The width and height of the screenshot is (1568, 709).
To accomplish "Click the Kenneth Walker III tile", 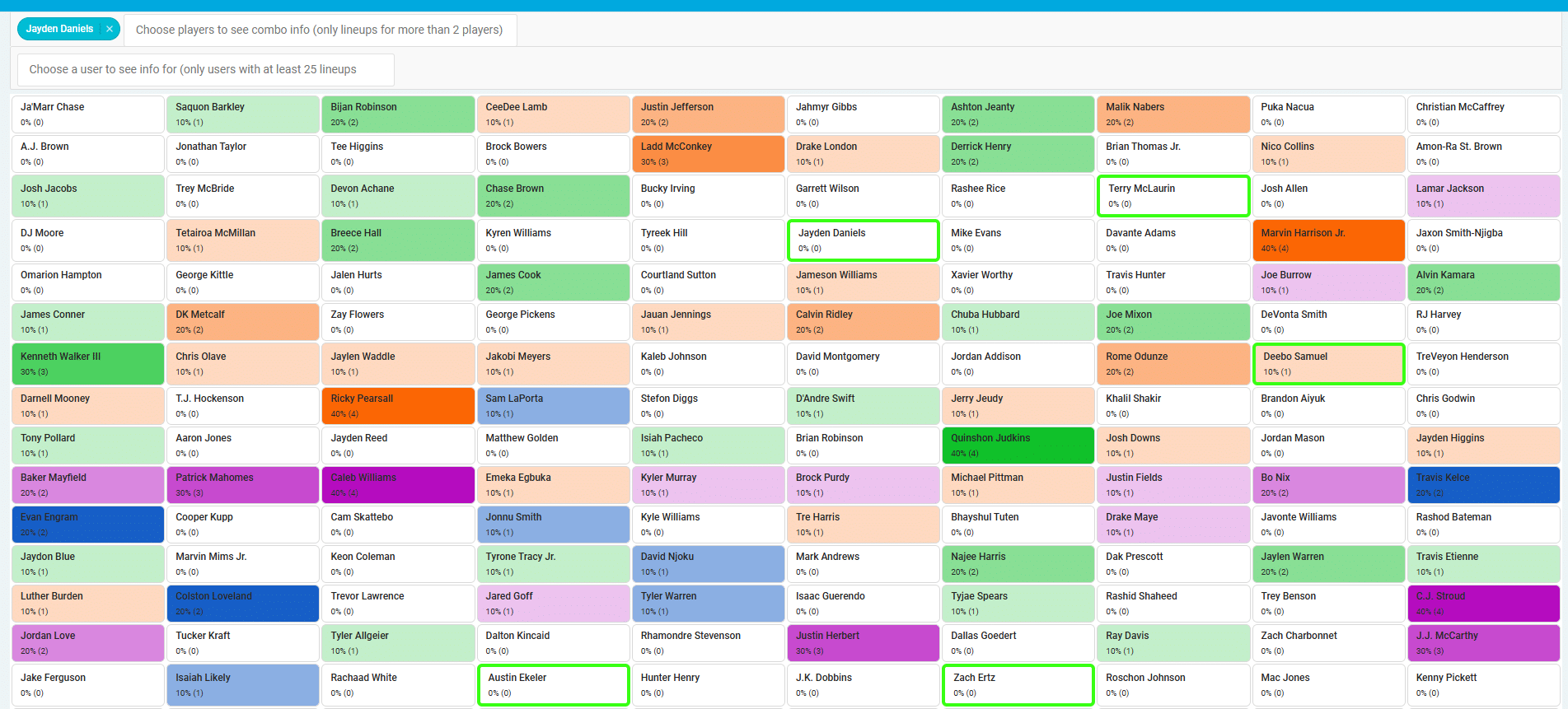I will [87, 364].
